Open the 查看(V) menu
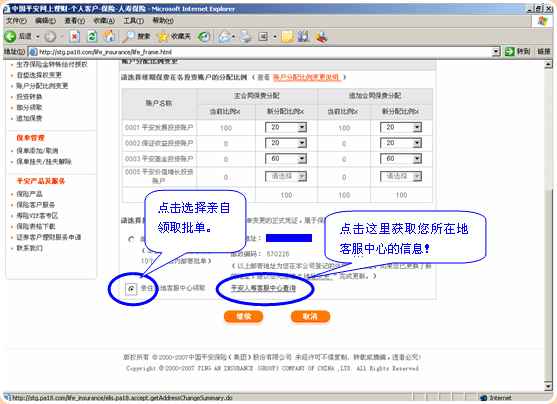Image resolution: width=557 pixels, height=404 pixels. pos(74,21)
